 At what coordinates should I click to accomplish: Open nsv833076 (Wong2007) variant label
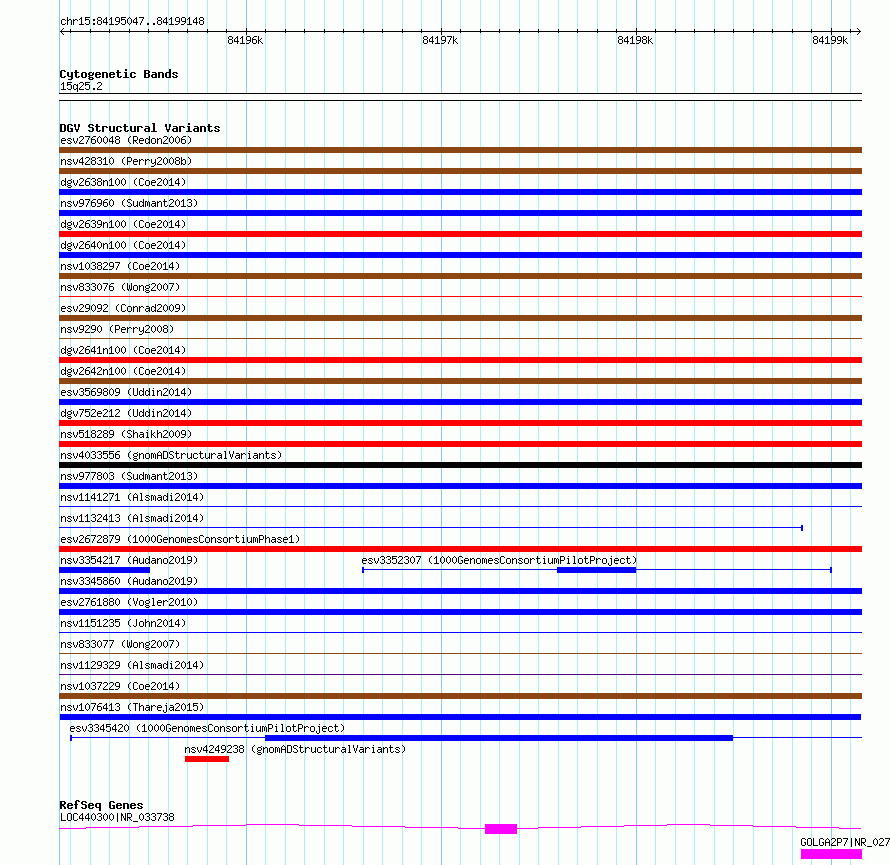tap(120, 287)
